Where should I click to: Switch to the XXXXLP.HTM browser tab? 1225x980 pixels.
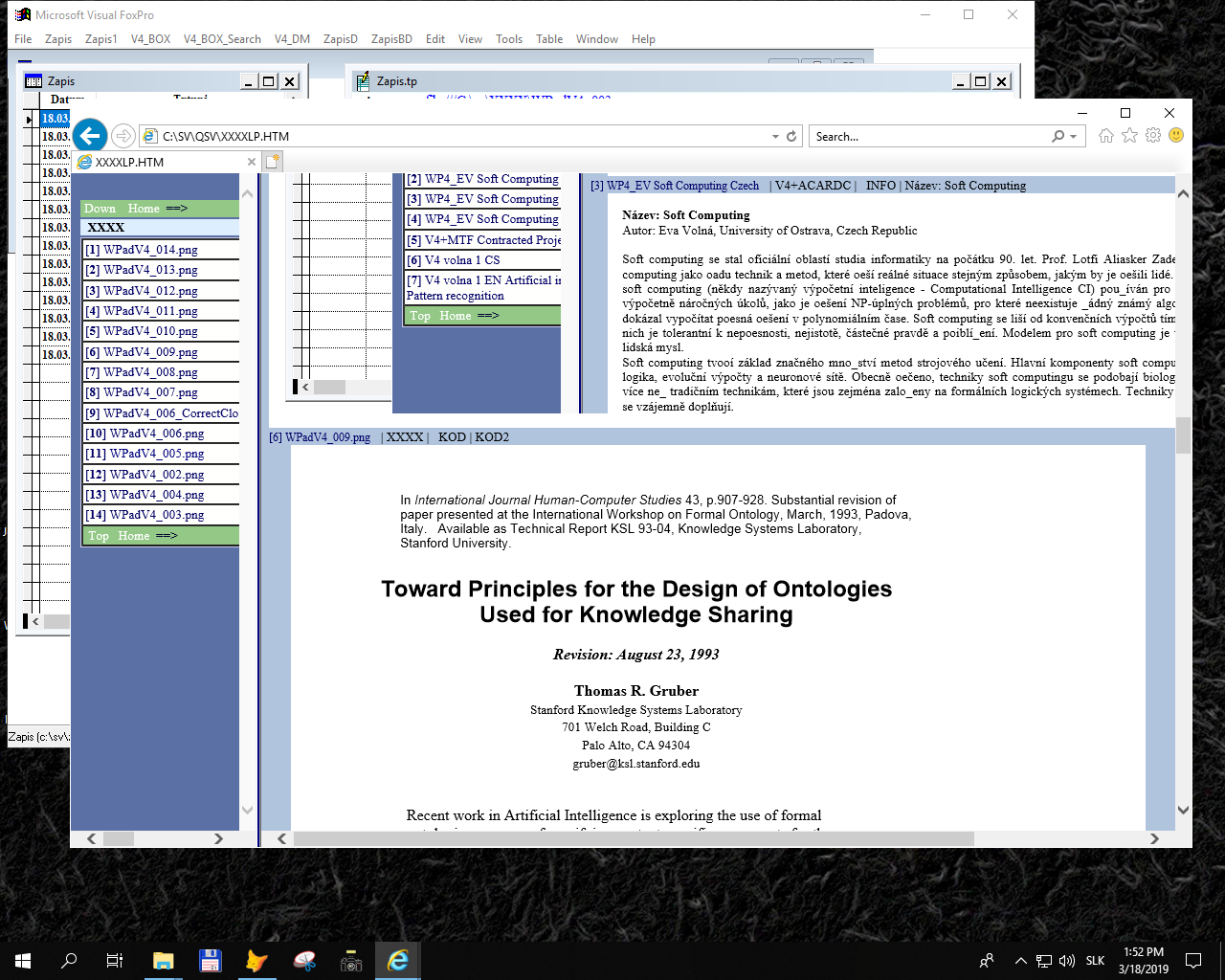[x=158, y=162]
